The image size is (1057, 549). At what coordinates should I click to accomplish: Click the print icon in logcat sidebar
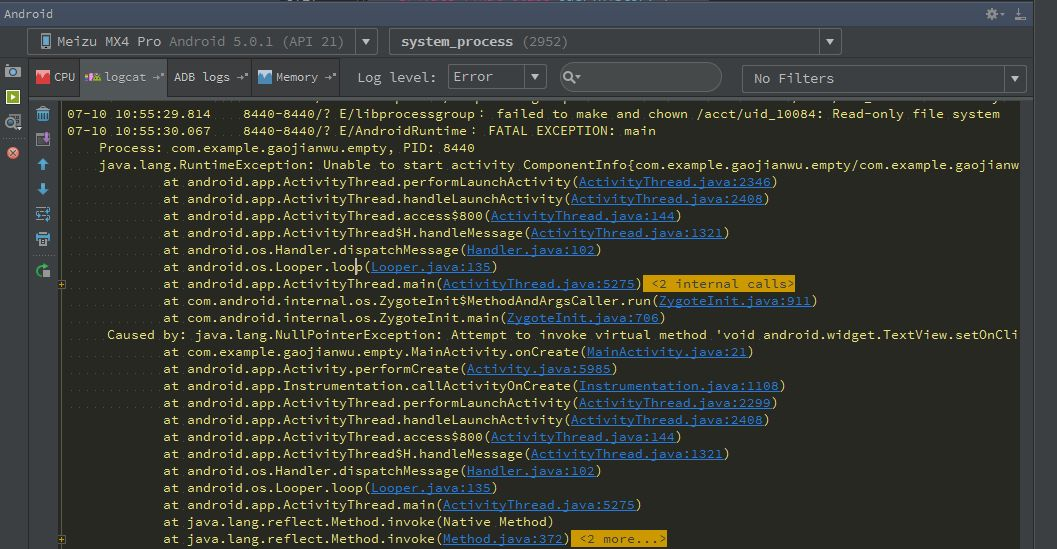click(x=43, y=240)
